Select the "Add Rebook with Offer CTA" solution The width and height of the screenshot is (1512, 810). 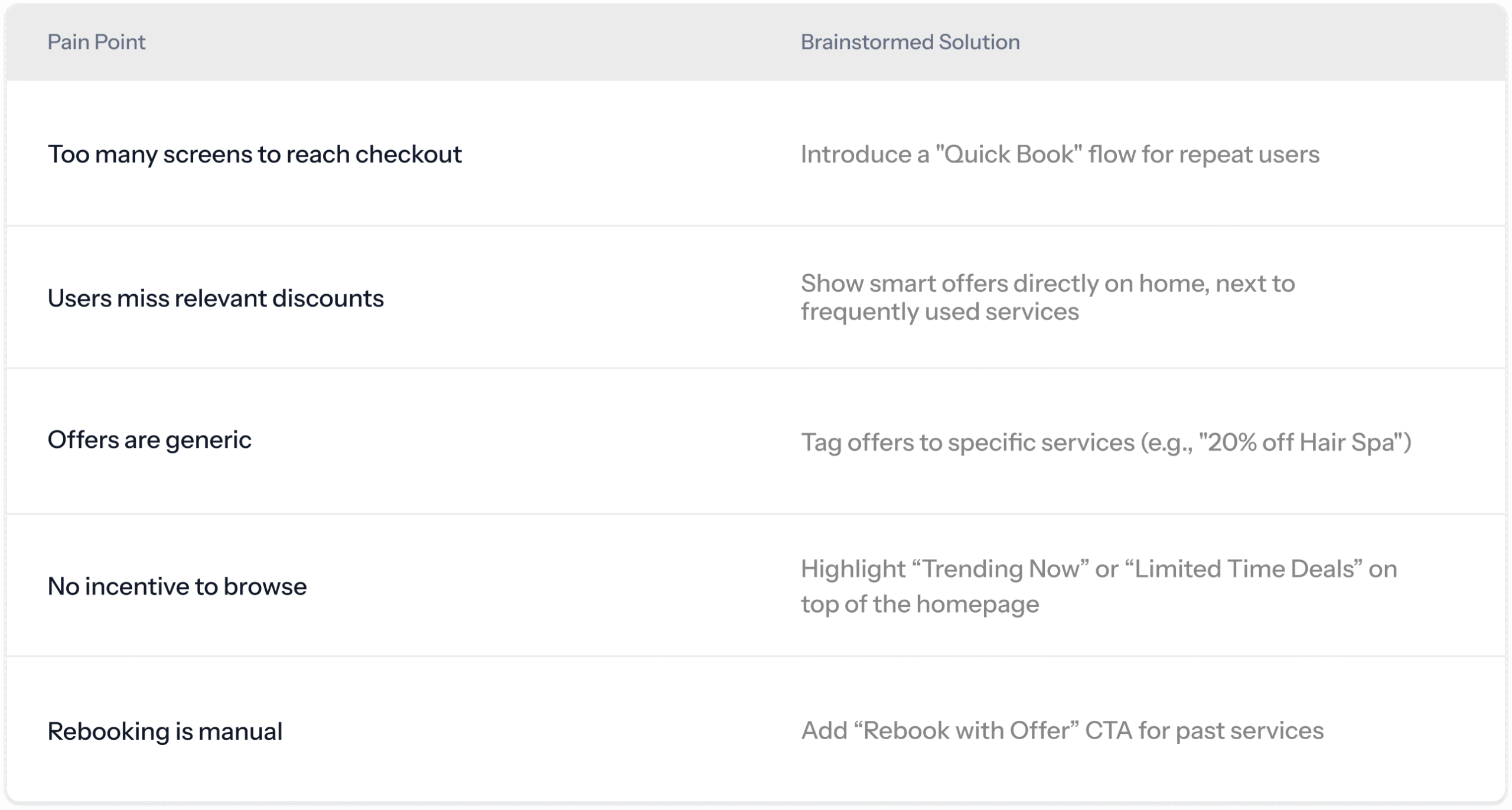point(1061,731)
